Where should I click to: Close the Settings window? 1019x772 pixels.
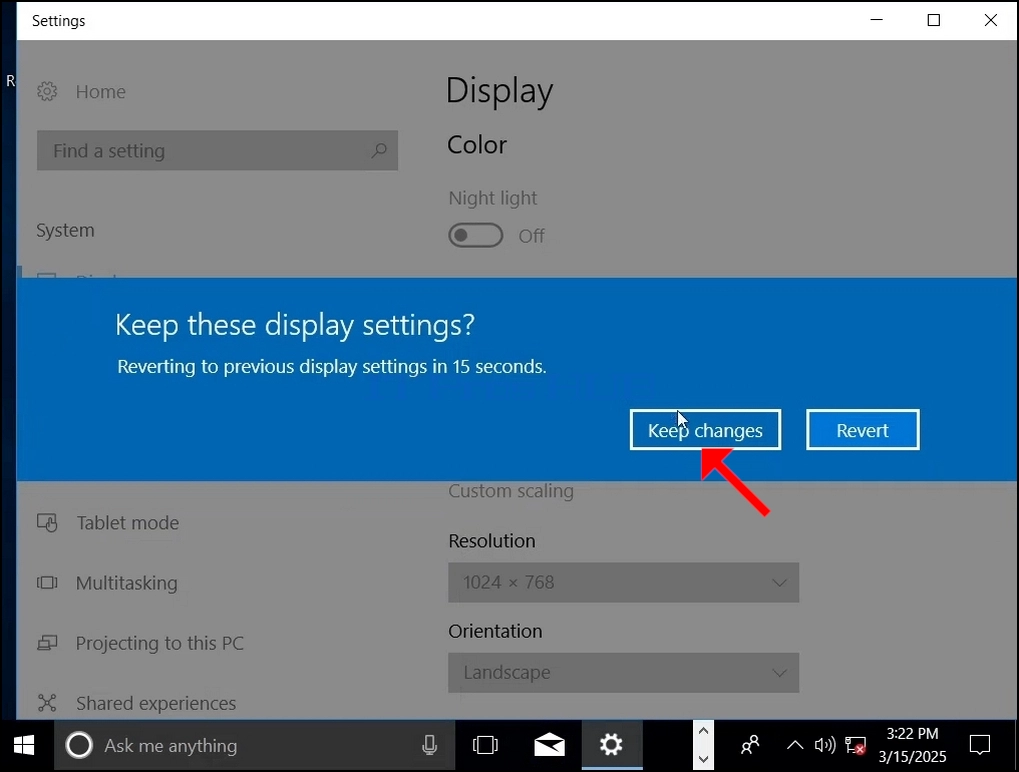pos(990,20)
